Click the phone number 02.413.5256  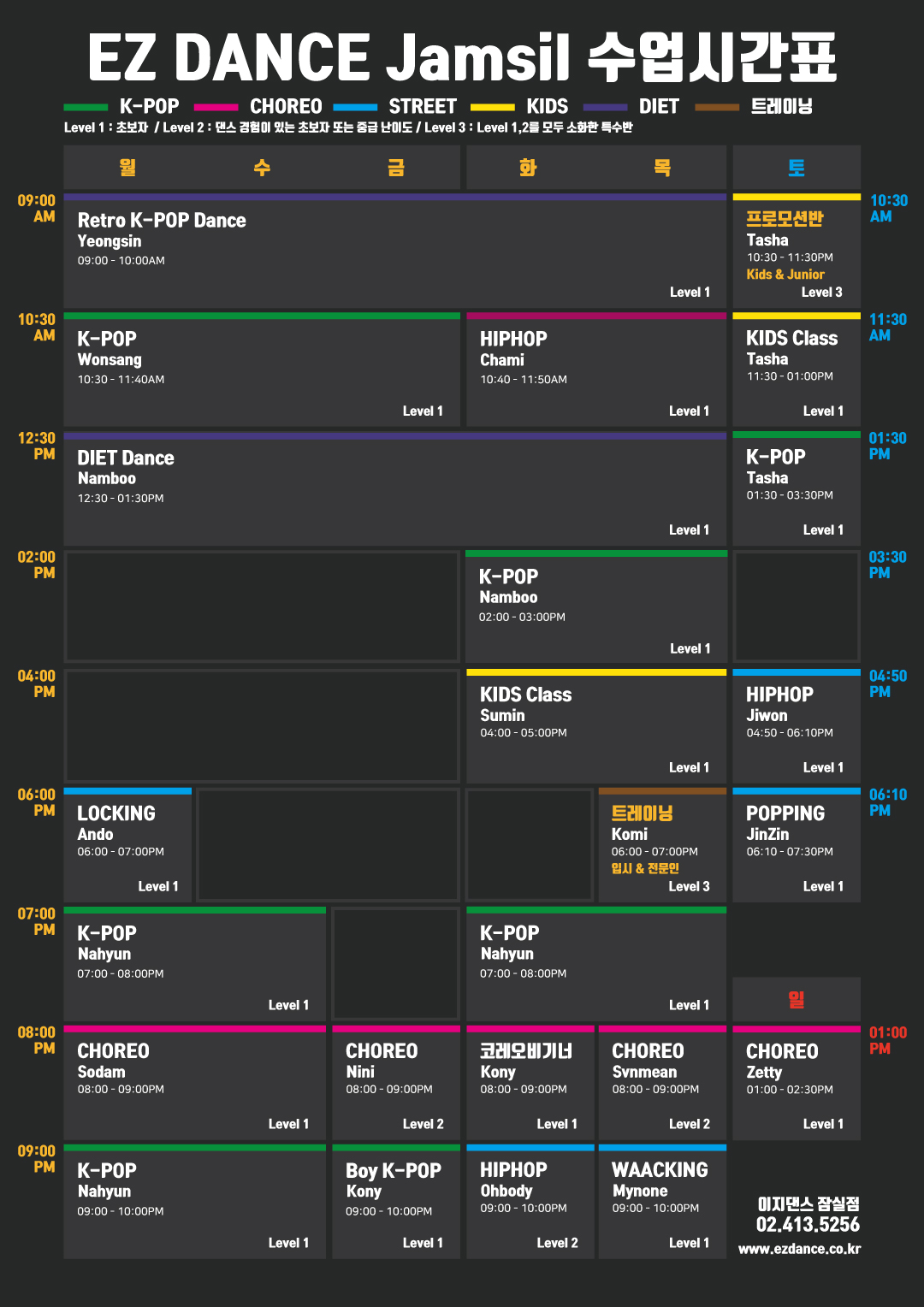point(808,1225)
